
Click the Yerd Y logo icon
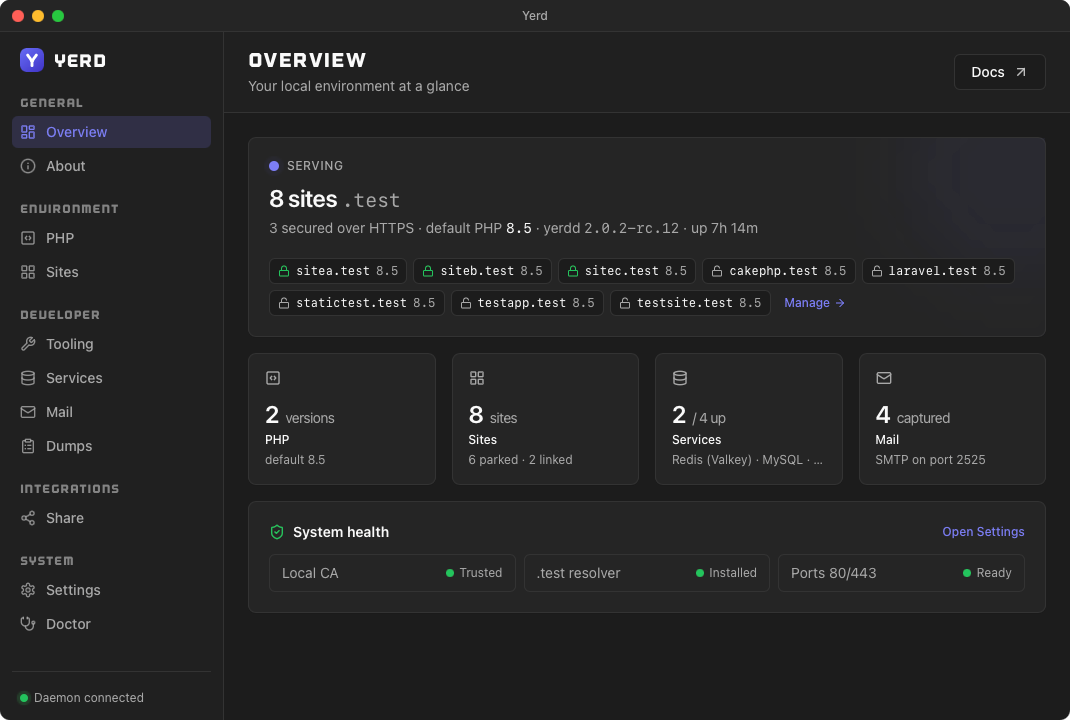pyautogui.click(x=31, y=60)
